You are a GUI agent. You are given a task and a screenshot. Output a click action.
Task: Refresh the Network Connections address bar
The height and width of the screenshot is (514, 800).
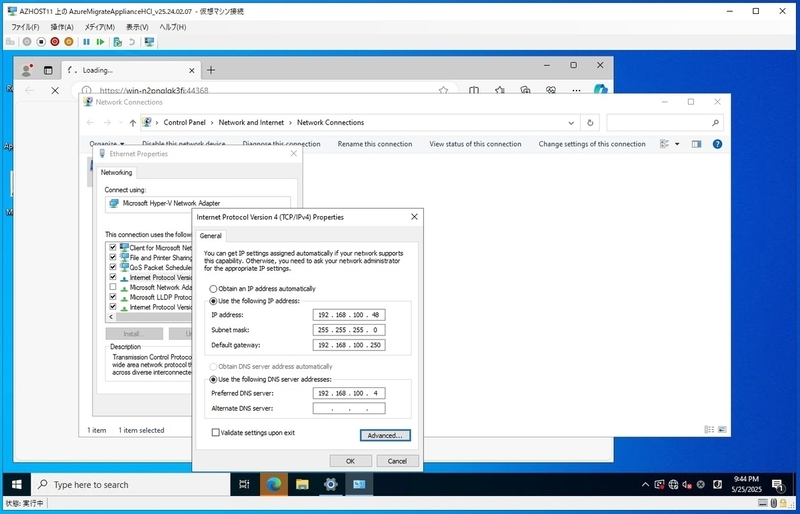tap(590, 123)
